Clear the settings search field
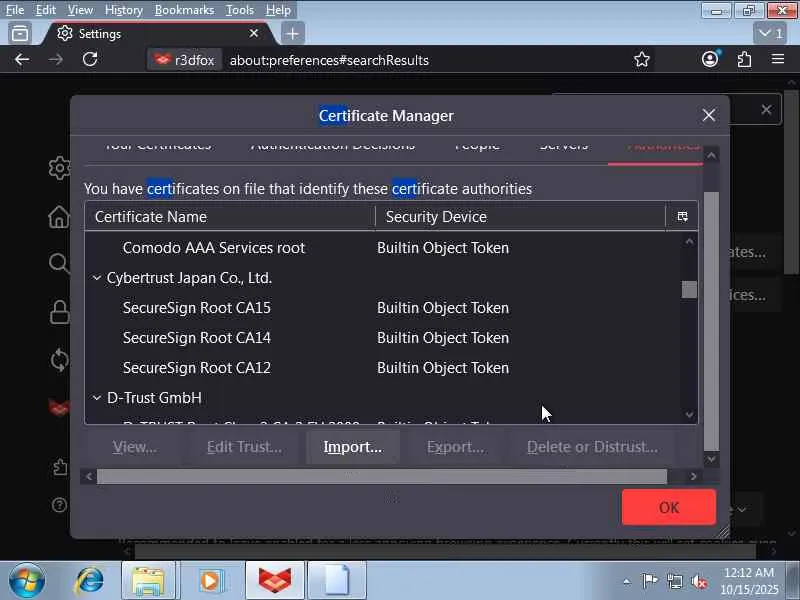800x600 pixels. (x=766, y=109)
